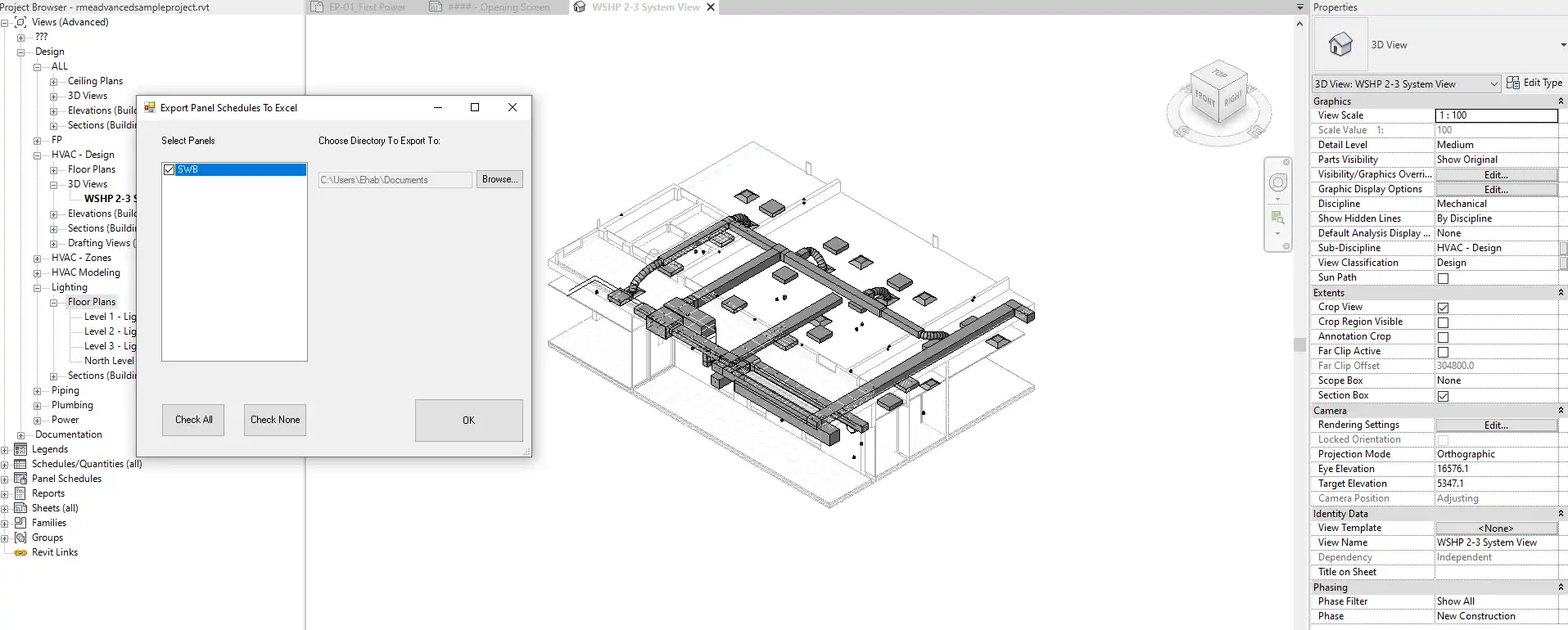This screenshot has height=630, width=1568.
Task: Close the WSHP 2-3 System View tab
Action: [x=711, y=7]
